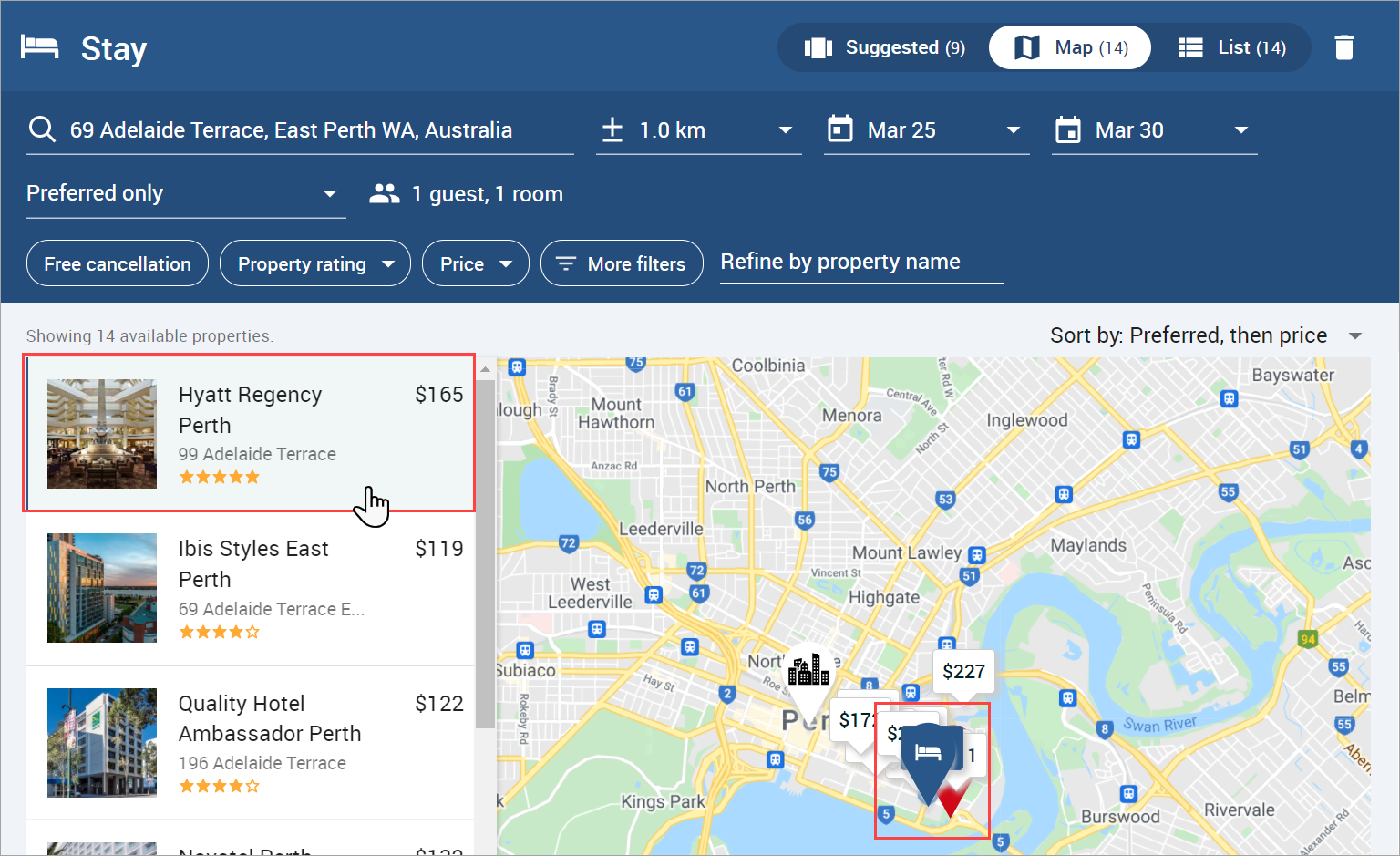The width and height of the screenshot is (1400, 856).
Task: Open the Mar 30 check-out date dropdown
Action: (x=1155, y=130)
